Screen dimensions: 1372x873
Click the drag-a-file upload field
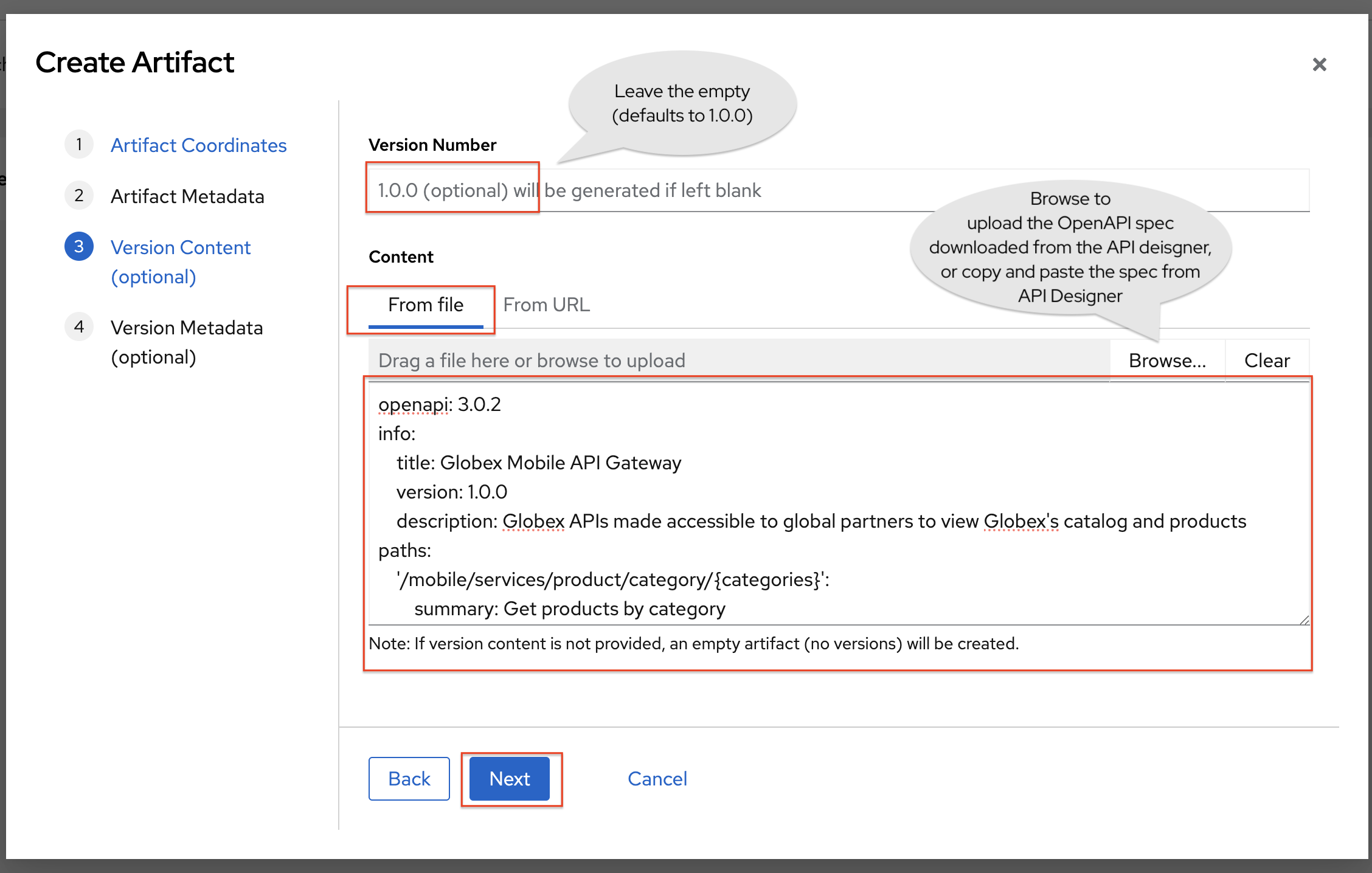tap(739, 361)
